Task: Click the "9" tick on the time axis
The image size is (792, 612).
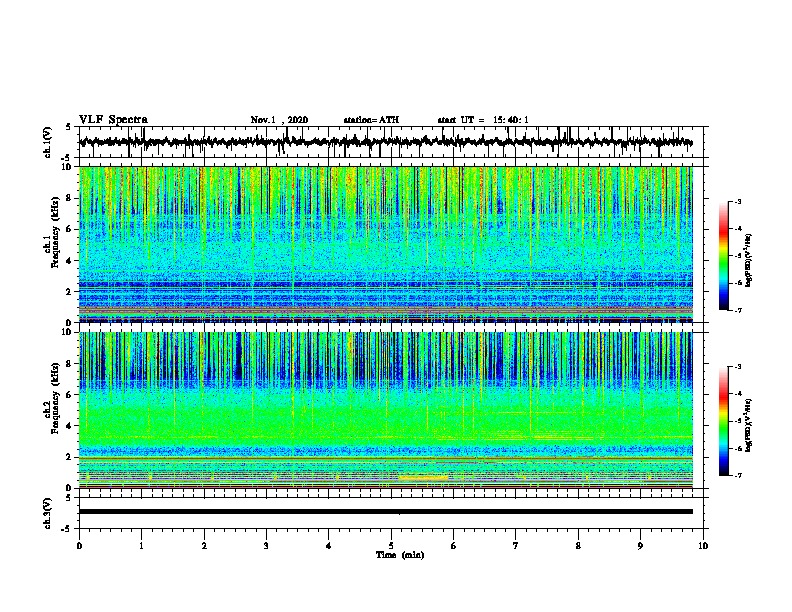Action: (640, 546)
